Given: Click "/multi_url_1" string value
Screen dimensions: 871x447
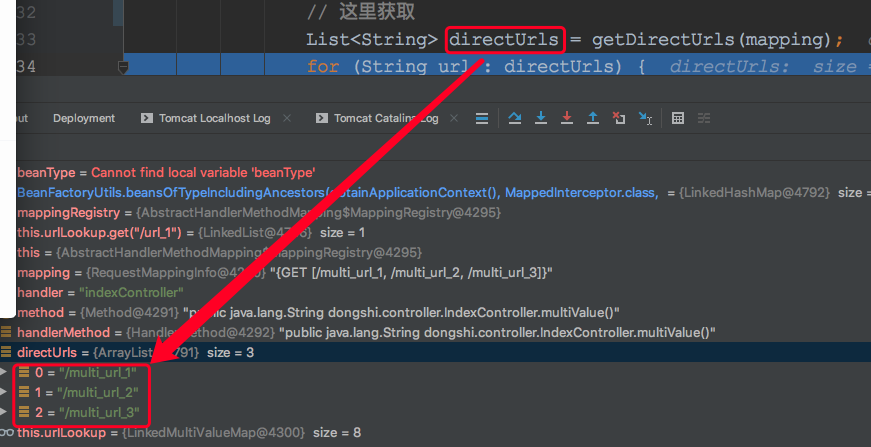Looking at the screenshot, I should (x=98, y=372).
